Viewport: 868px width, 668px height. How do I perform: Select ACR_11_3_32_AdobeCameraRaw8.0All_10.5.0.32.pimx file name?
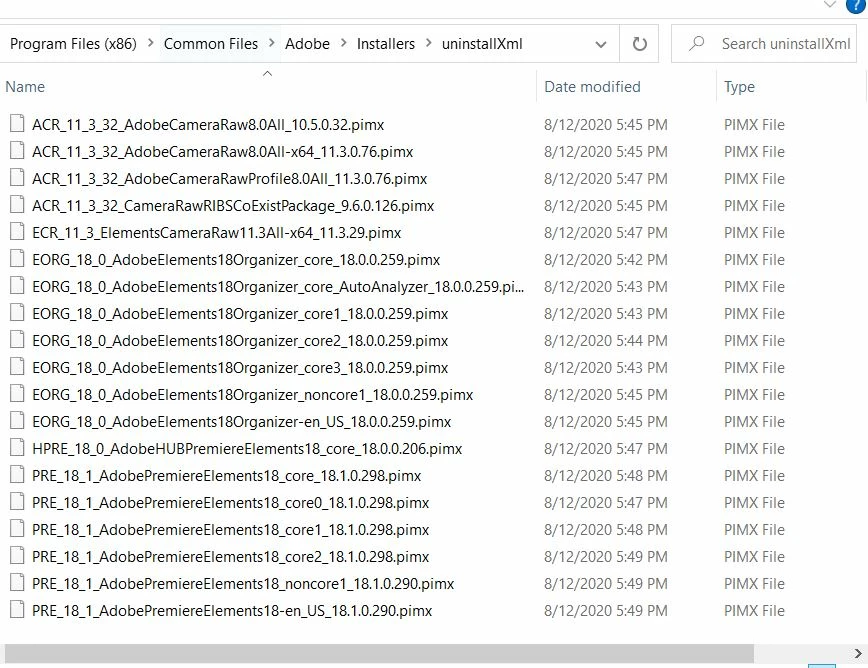coord(208,125)
